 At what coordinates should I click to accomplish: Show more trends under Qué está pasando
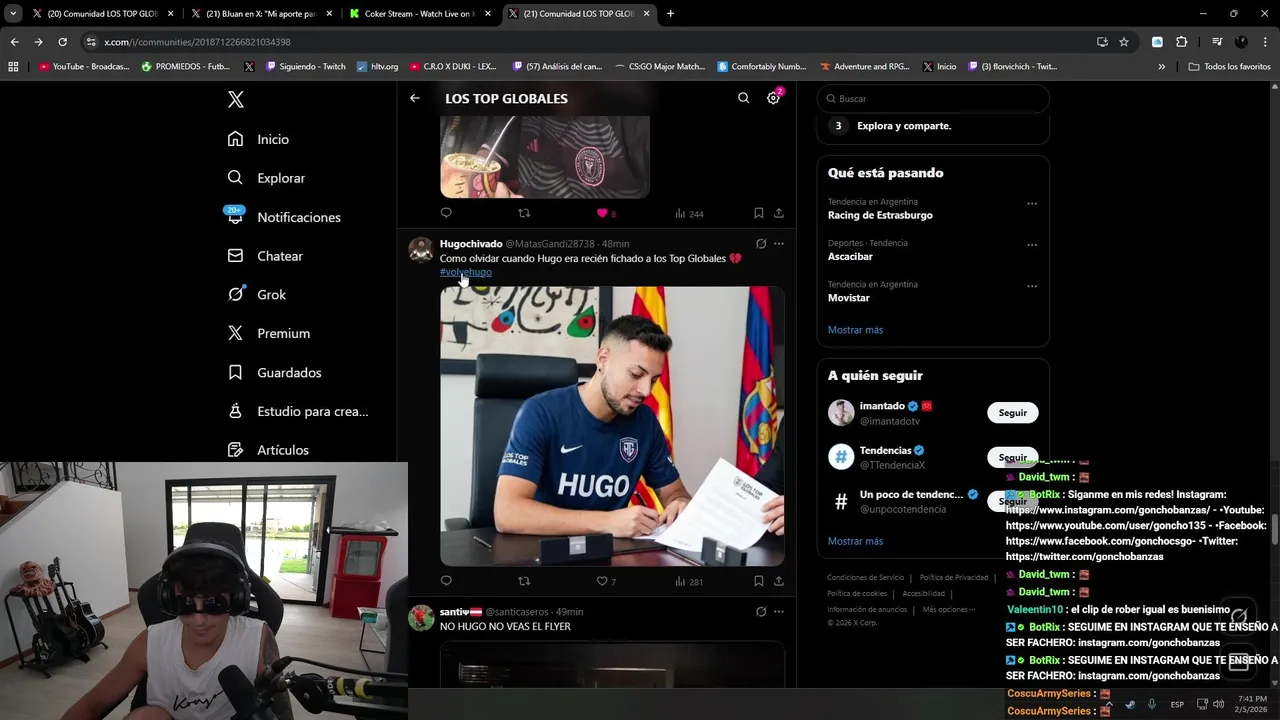point(855,330)
